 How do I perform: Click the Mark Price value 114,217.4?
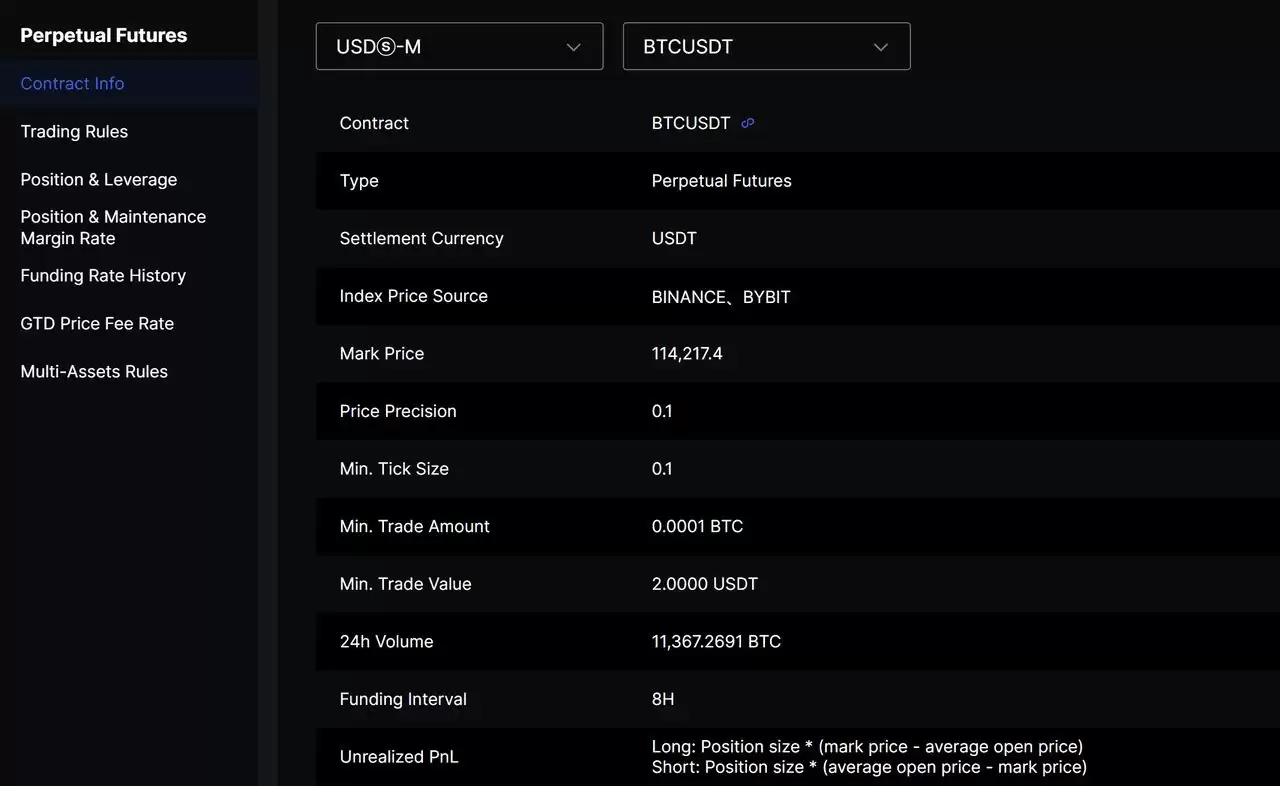[x=687, y=354]
